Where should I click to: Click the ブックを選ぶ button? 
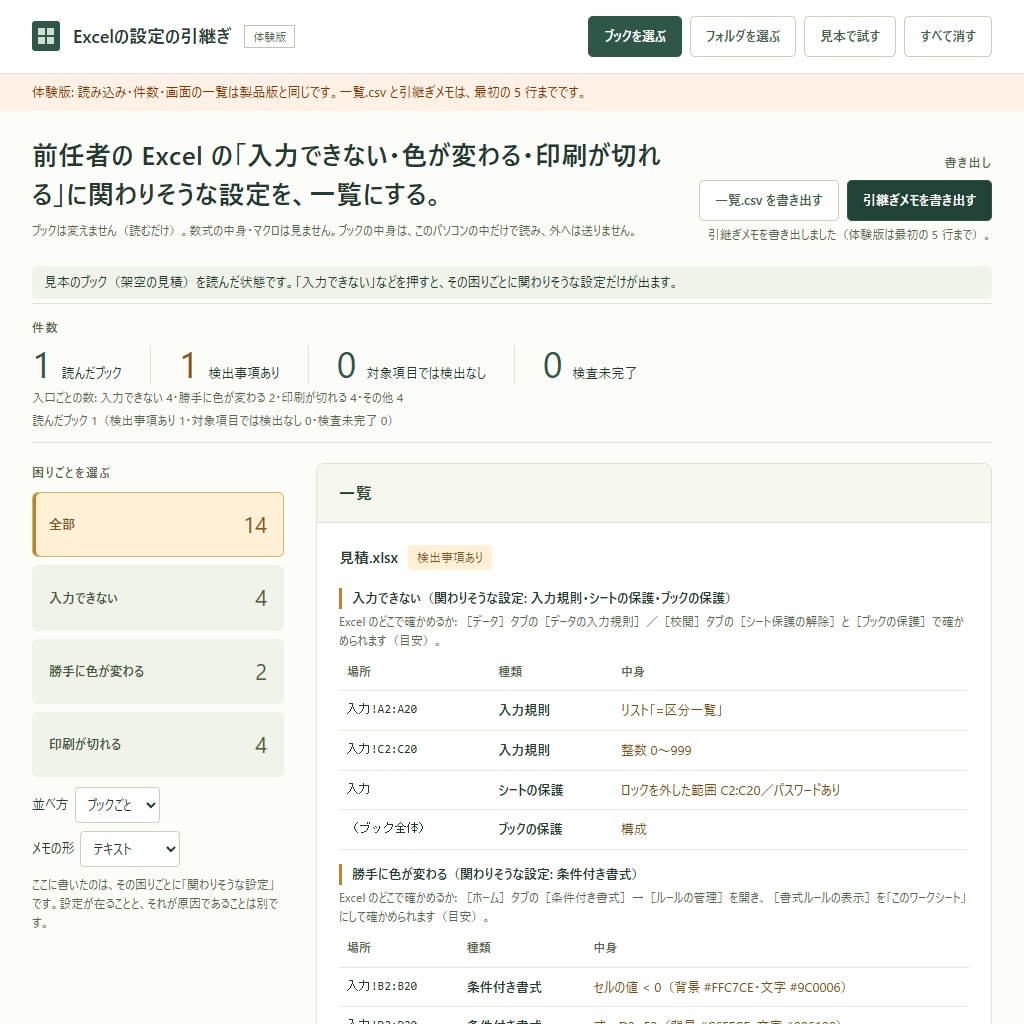(634, 37)
